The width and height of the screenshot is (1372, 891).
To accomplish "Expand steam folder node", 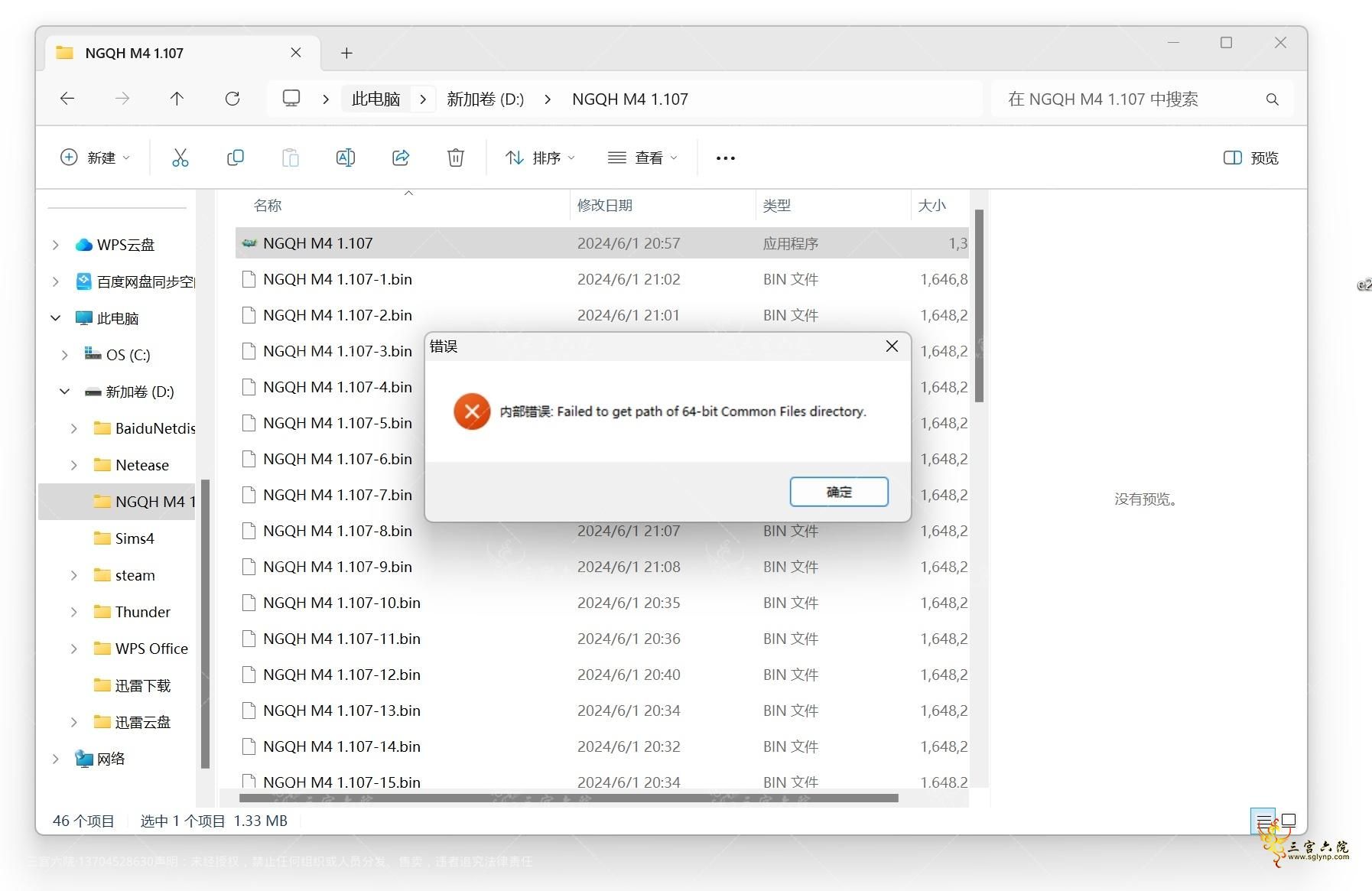I will pos(74,575).
